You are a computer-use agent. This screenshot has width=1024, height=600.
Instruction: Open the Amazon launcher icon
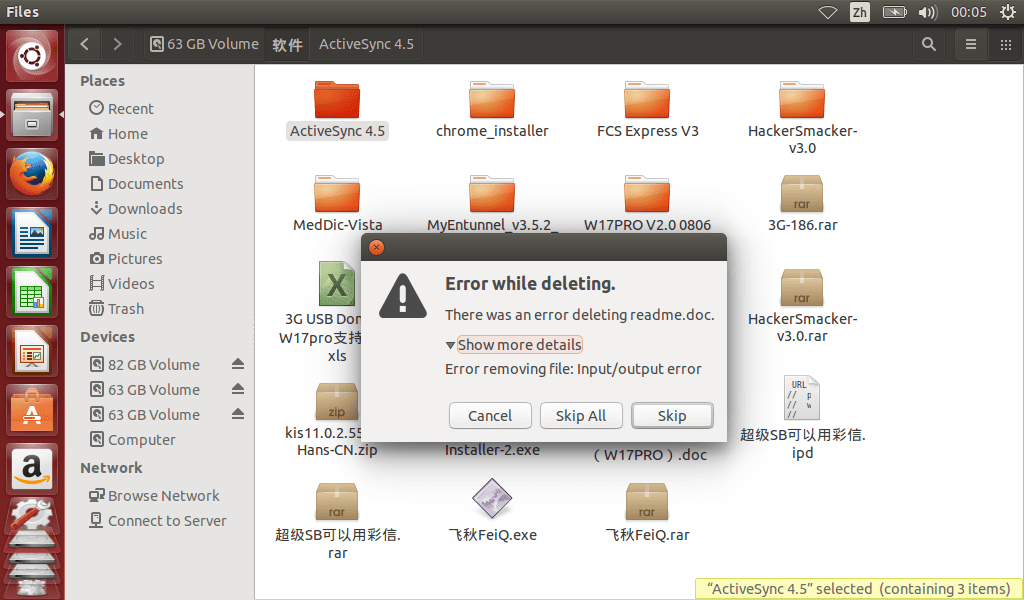coord(32,468)
